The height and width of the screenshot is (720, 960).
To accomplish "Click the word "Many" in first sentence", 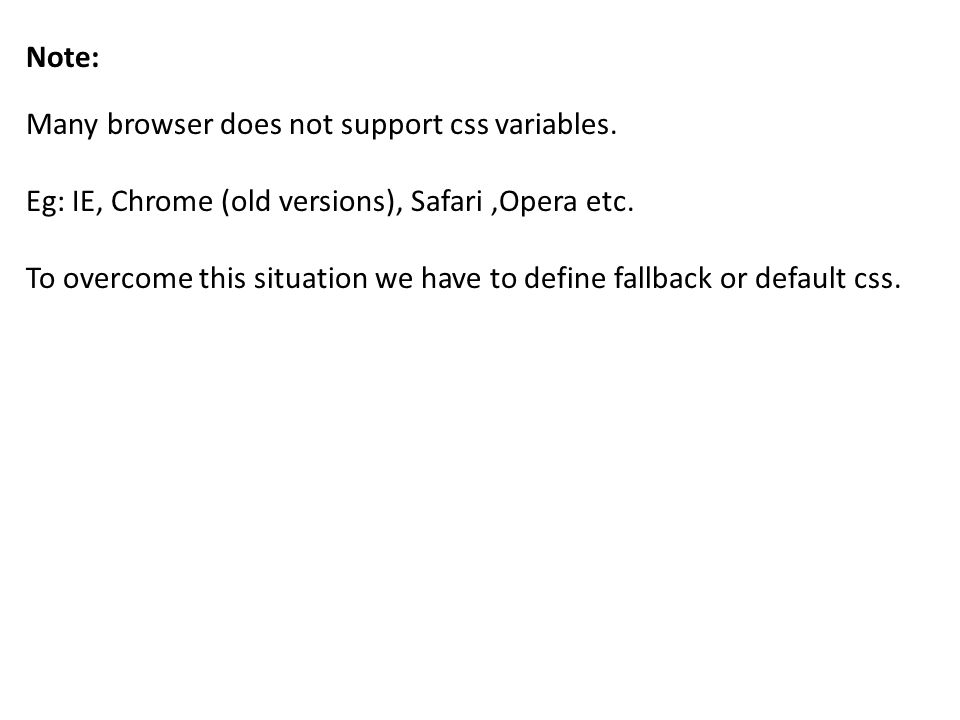I will [x=62, y=125].
